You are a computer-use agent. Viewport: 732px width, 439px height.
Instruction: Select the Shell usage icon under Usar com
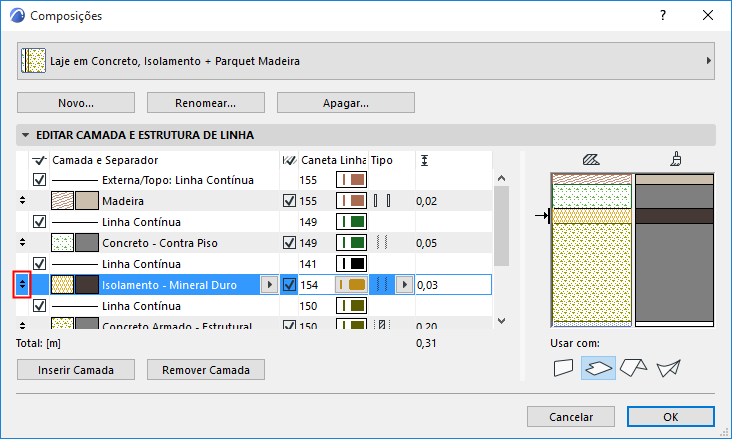pos(669,368)
